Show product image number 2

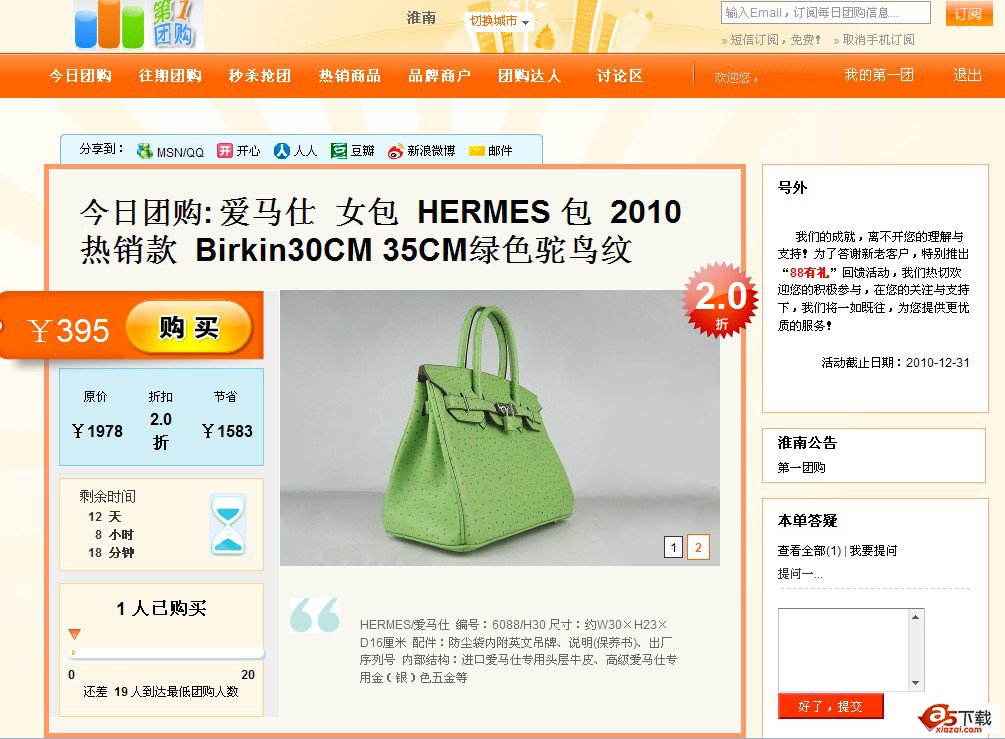(x=698, y=547)
